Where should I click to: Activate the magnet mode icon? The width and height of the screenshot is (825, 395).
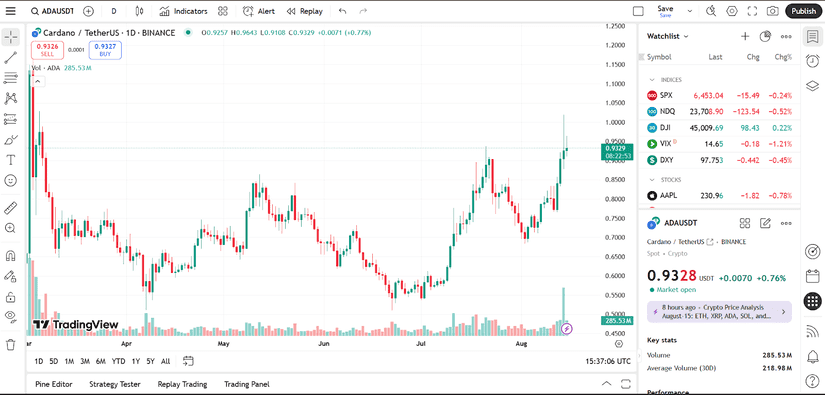point(11,256)
